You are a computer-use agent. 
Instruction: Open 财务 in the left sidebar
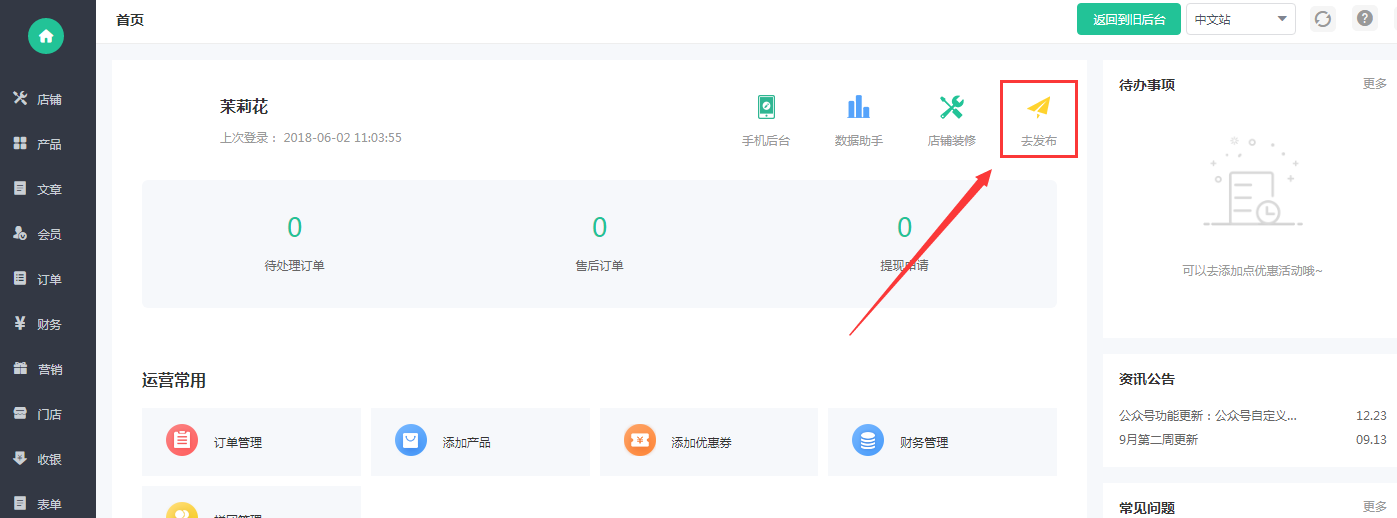click(x=47, y=324)
